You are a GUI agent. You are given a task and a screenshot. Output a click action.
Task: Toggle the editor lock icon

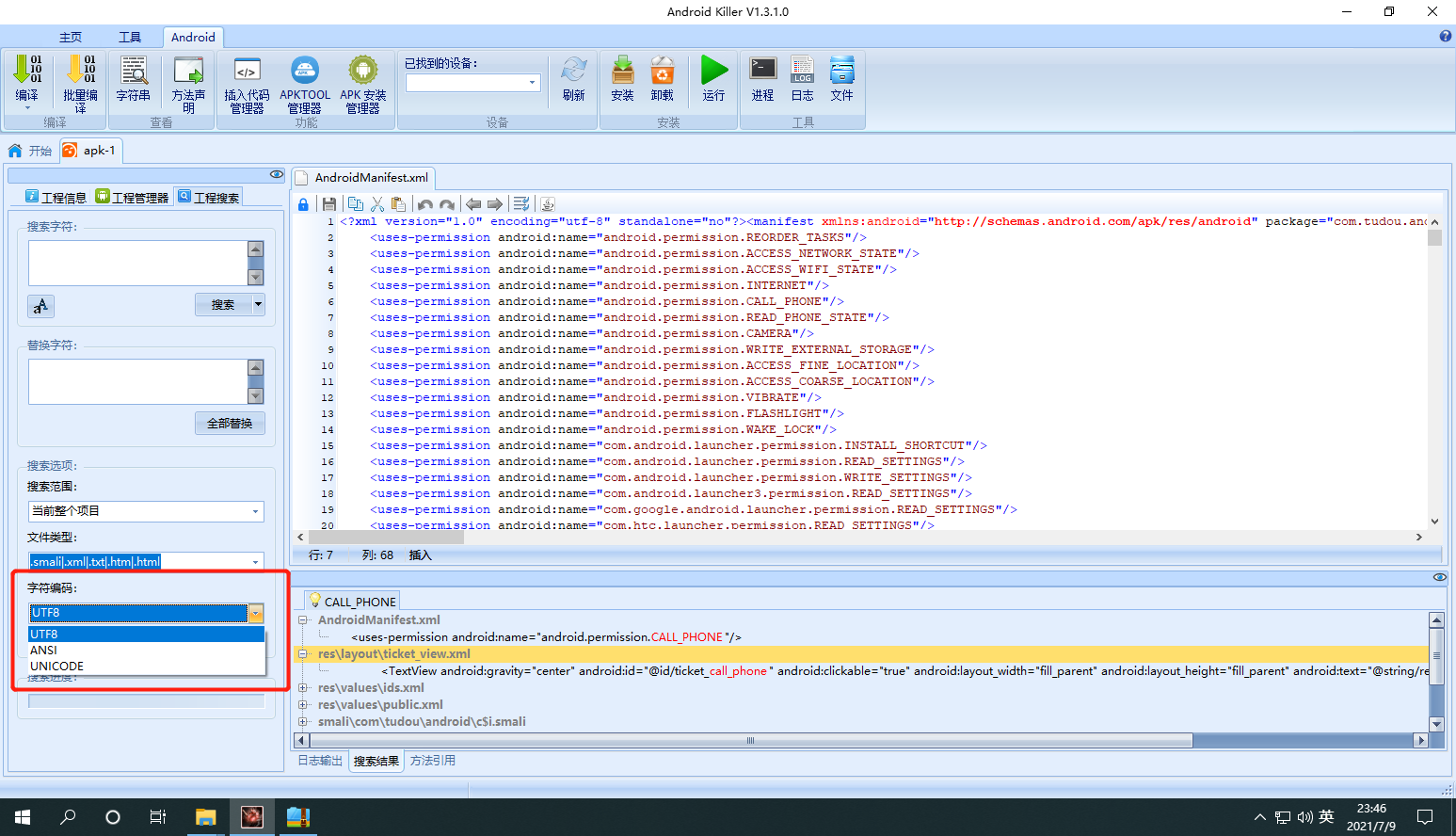point(303,204)
